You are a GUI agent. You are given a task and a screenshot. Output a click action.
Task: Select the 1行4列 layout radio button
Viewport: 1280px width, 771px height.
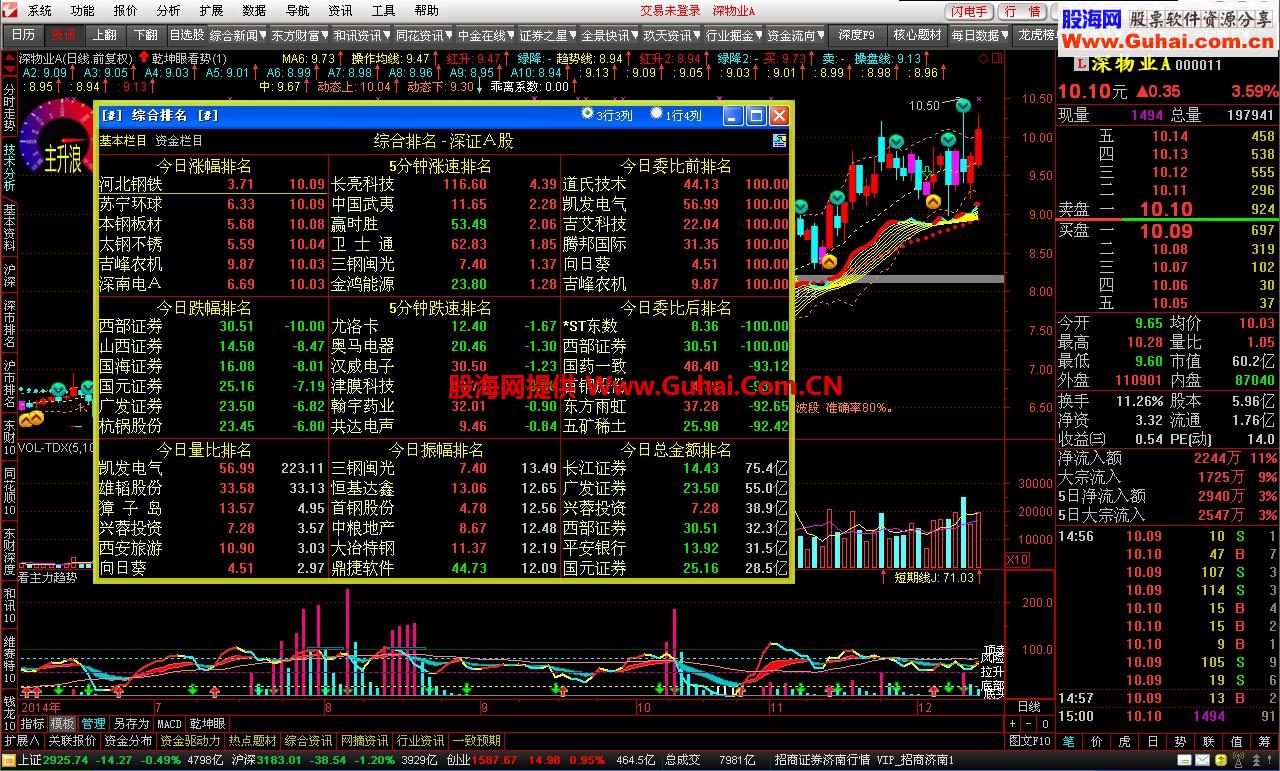coord(656,114)
